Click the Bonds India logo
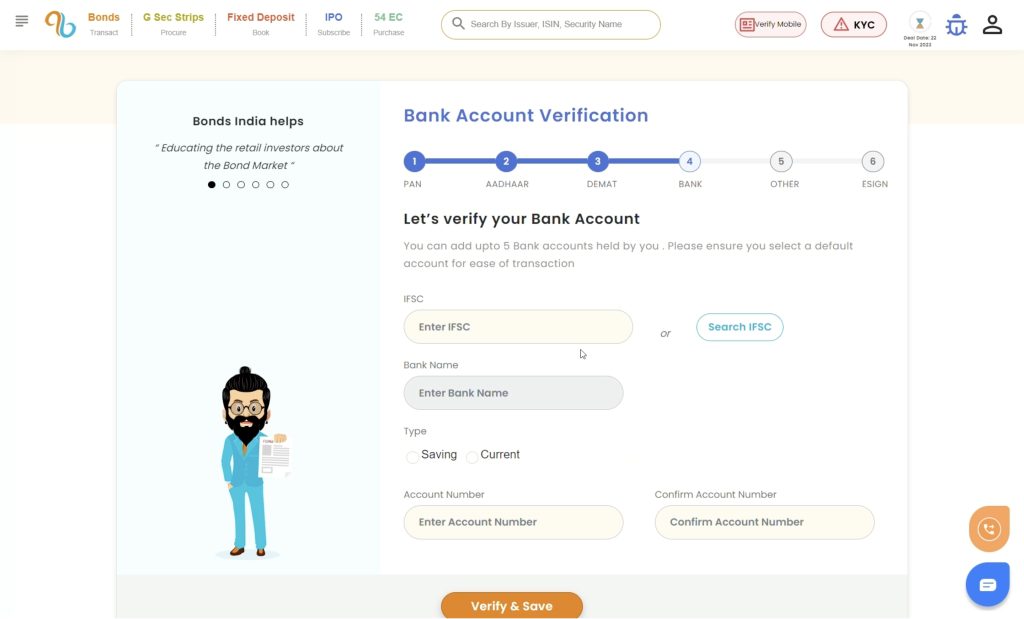 60,24
